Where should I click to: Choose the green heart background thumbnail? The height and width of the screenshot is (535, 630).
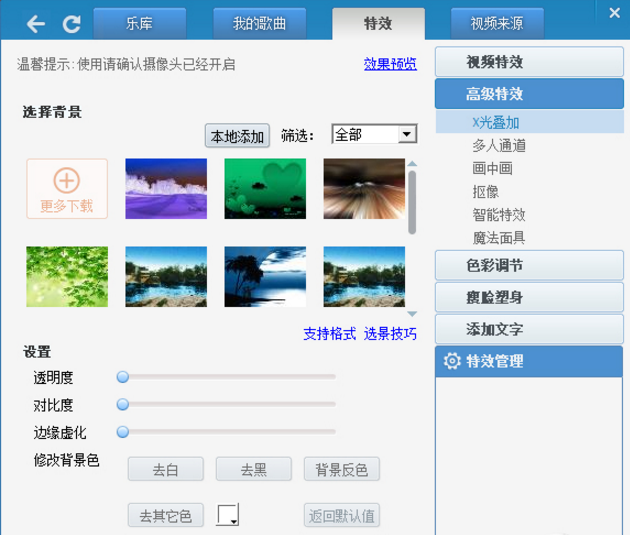click(x=264, y=188)
